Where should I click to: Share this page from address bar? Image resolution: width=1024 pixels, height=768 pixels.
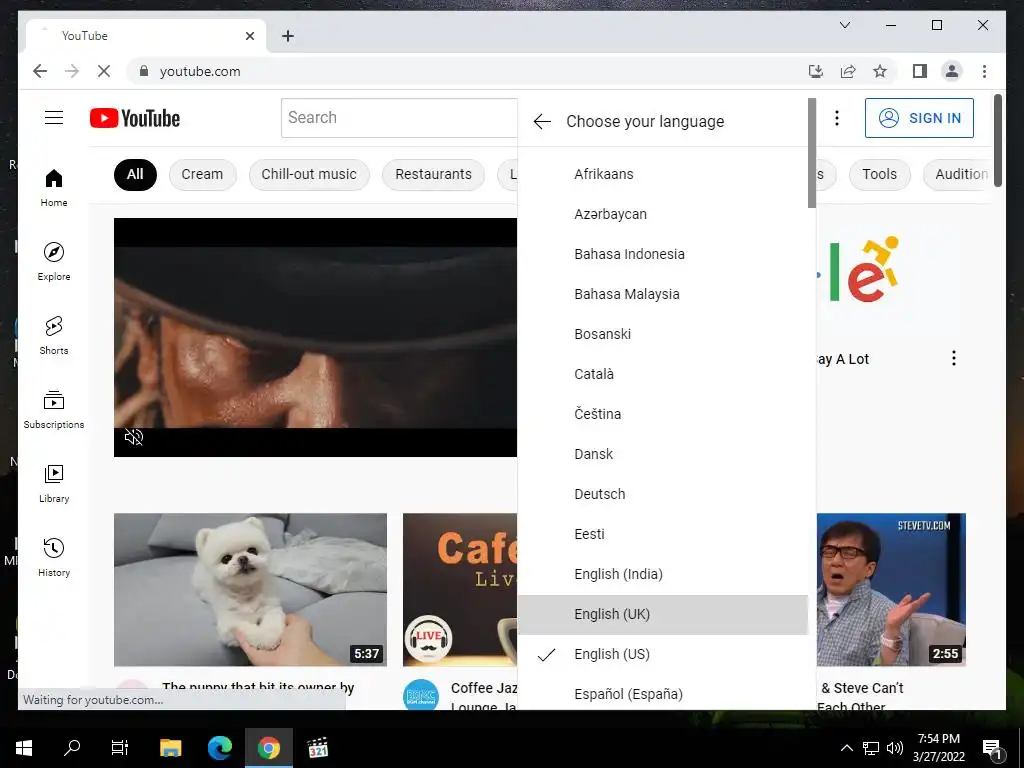pyautogui.click(x=848, y=71)
